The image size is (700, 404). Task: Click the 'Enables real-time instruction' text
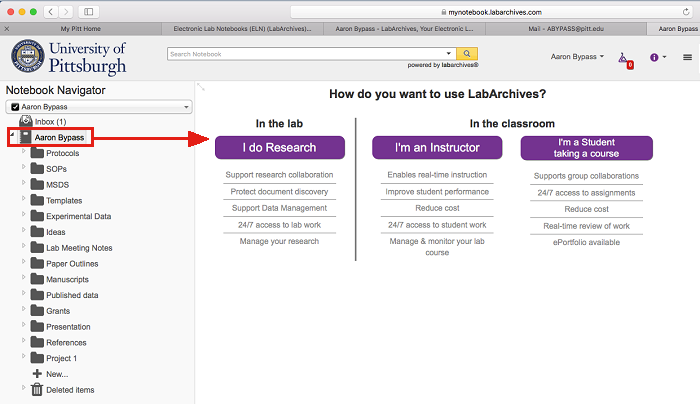[437, 175]
